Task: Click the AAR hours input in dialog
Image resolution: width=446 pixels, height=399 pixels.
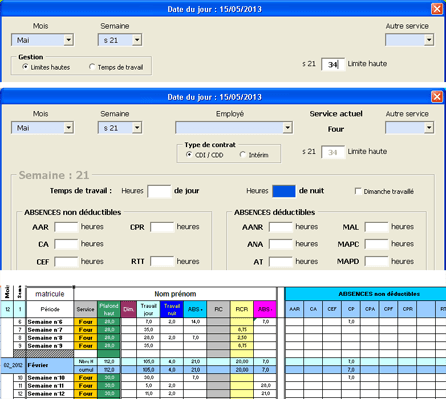Action: coord(66,227)
